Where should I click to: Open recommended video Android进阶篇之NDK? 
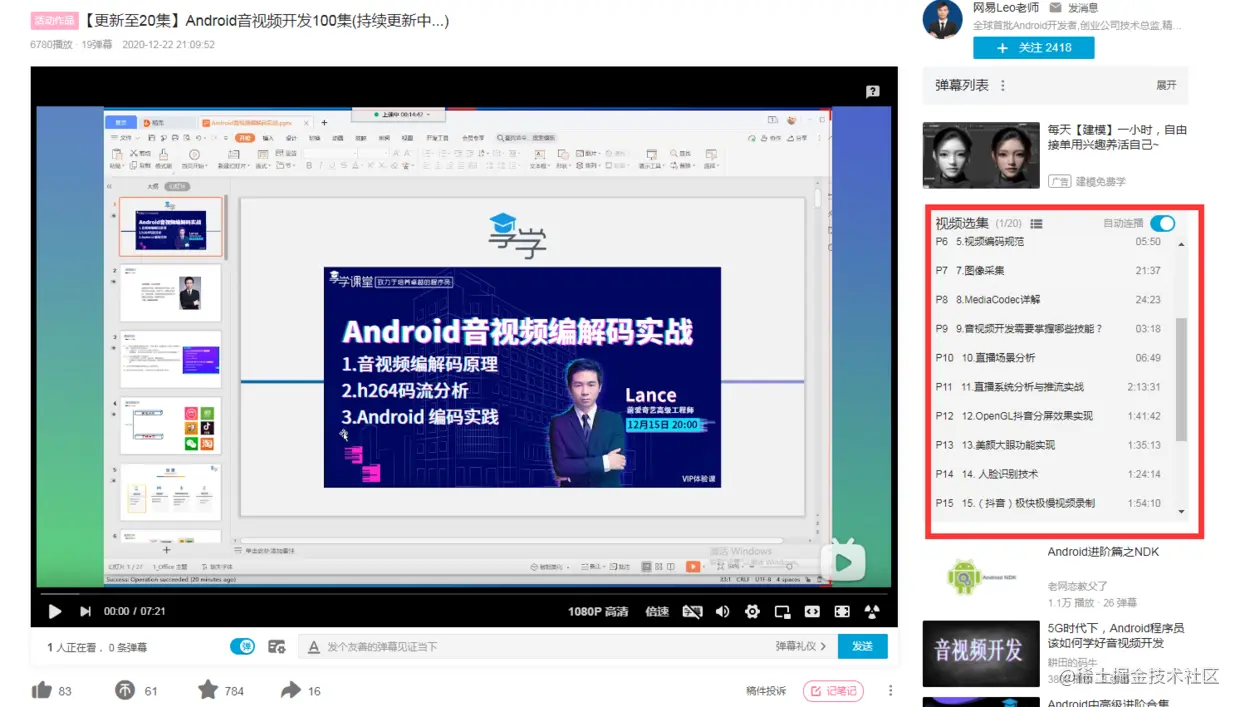click(x=1103, y=552)
